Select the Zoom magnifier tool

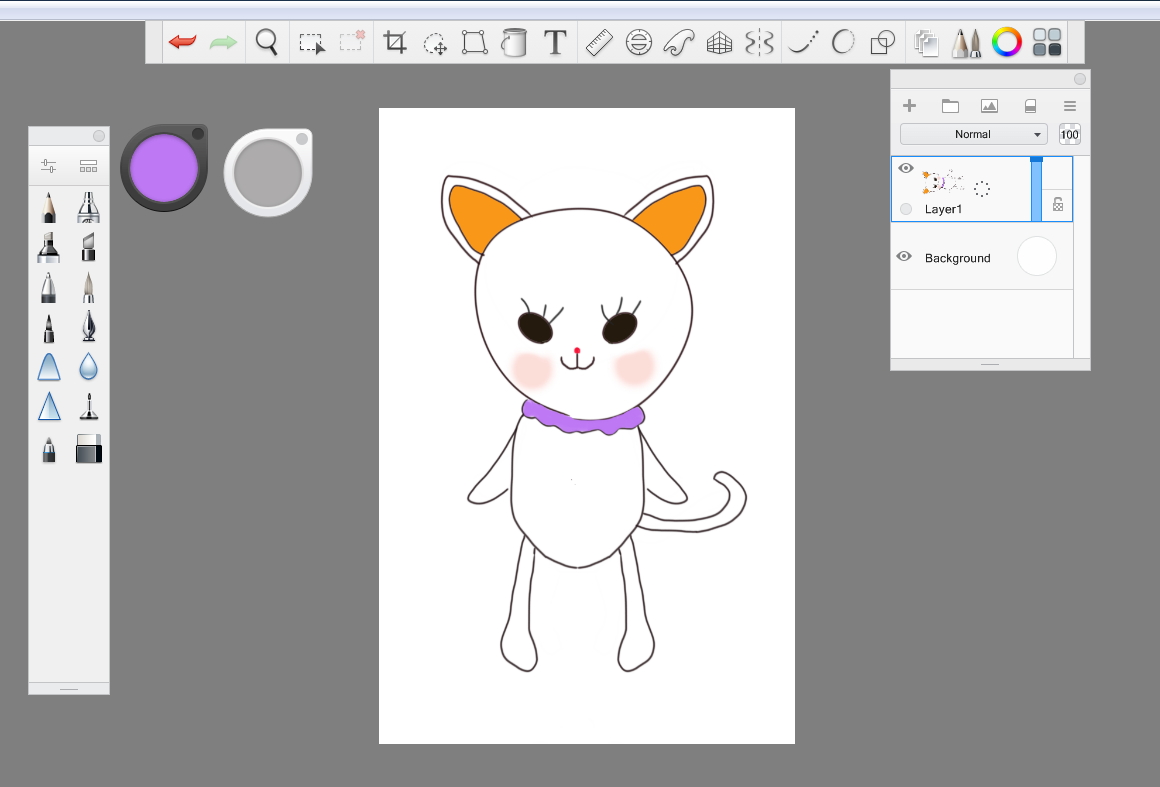(x=266, y=42)
